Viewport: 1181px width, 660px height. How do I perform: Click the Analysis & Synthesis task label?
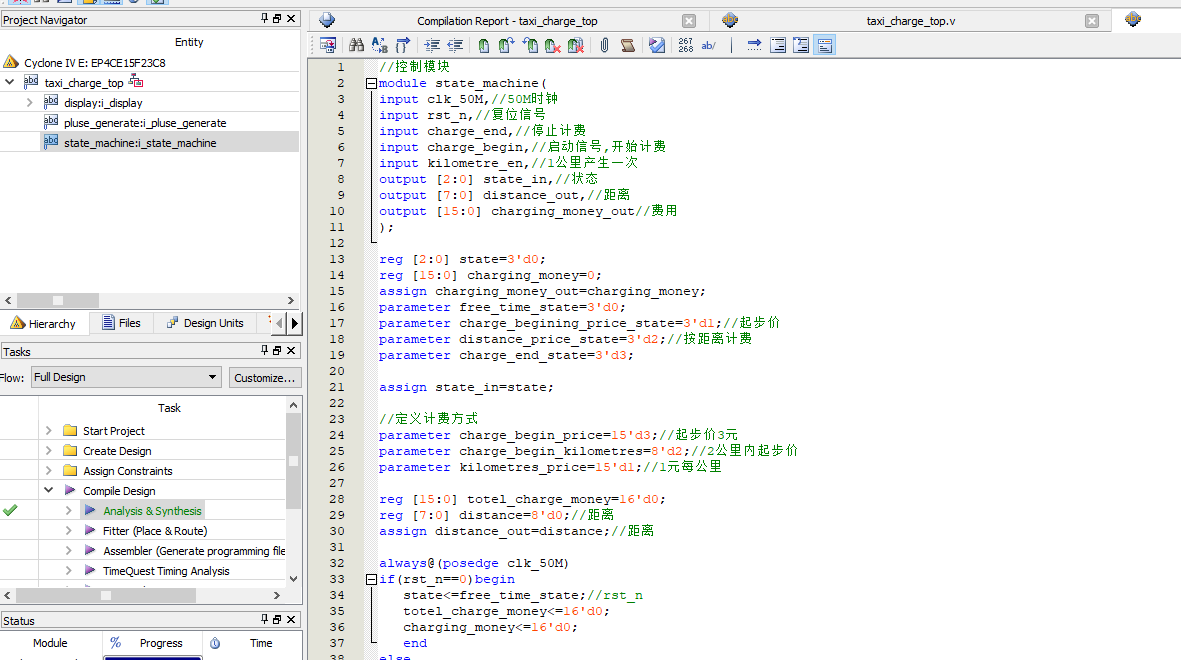(152, 511)
